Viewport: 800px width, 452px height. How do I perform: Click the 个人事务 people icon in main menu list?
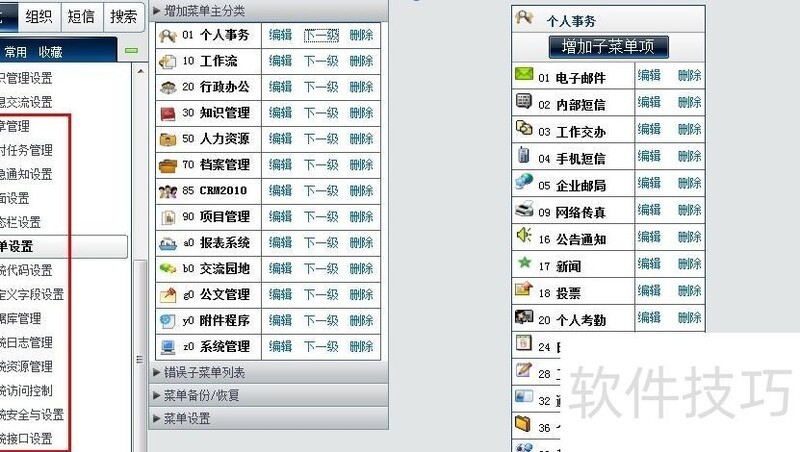click(168, 36)
